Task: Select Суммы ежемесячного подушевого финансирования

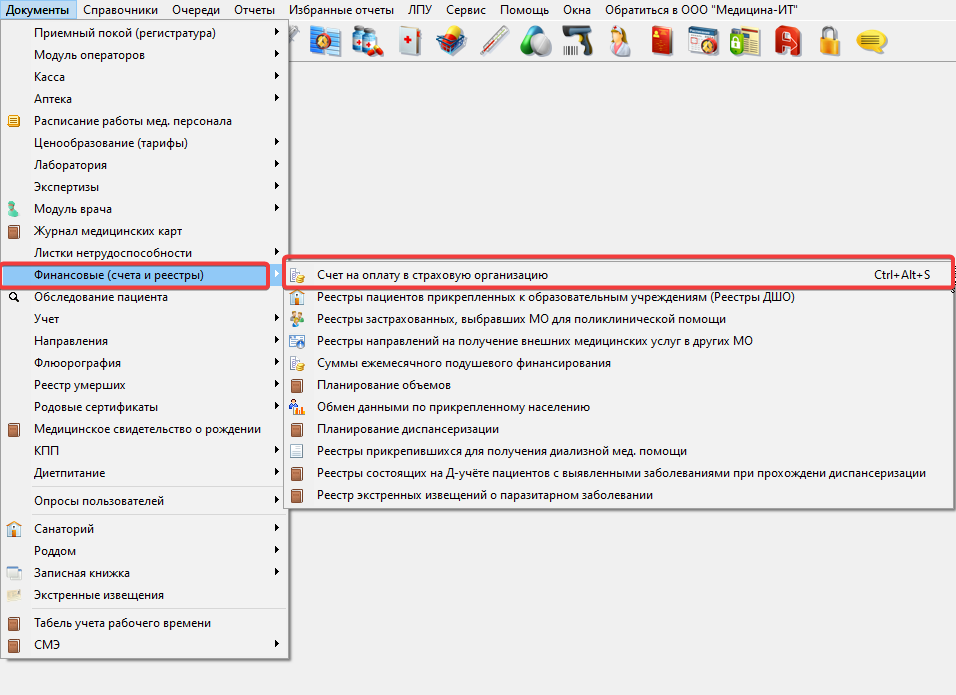Action: 463,363
